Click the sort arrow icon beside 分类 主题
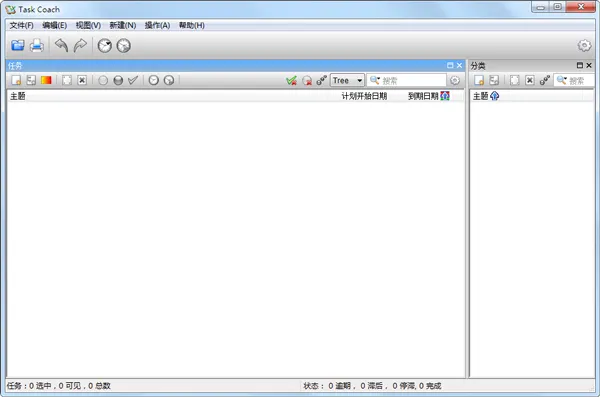 tap(494, 96)
